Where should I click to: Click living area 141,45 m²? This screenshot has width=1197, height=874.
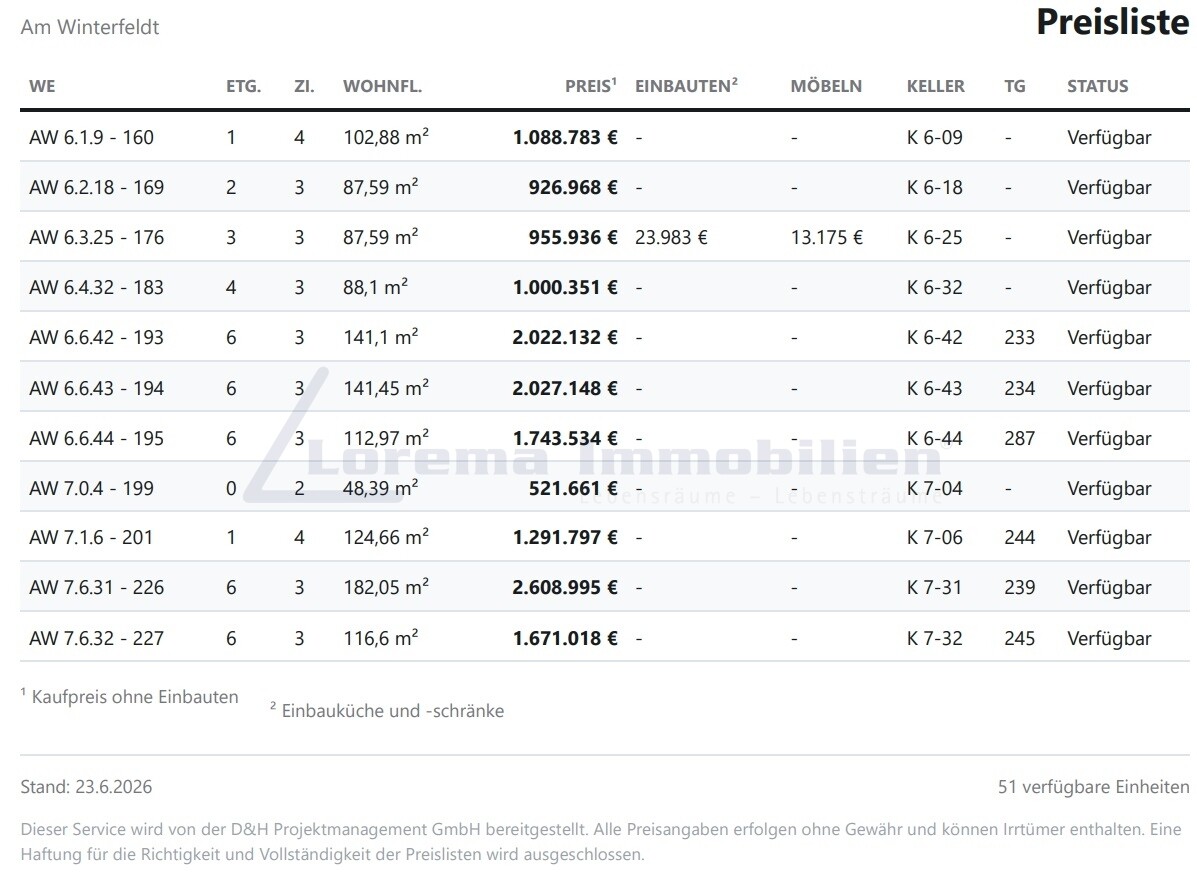click(x=386, y=389)
